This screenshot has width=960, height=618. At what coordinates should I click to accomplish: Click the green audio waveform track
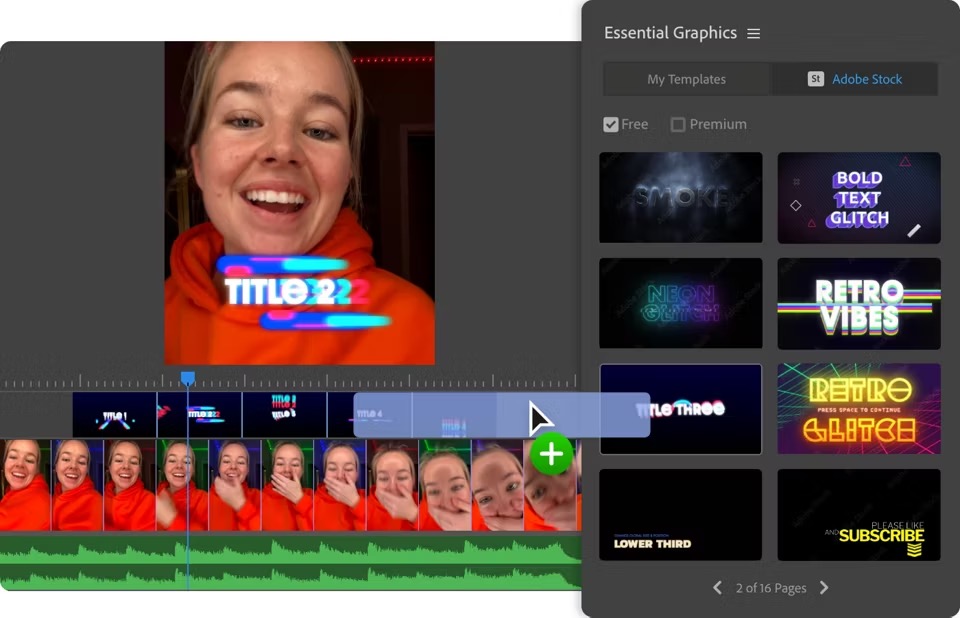pyautogui.click(x=290, y=562)
